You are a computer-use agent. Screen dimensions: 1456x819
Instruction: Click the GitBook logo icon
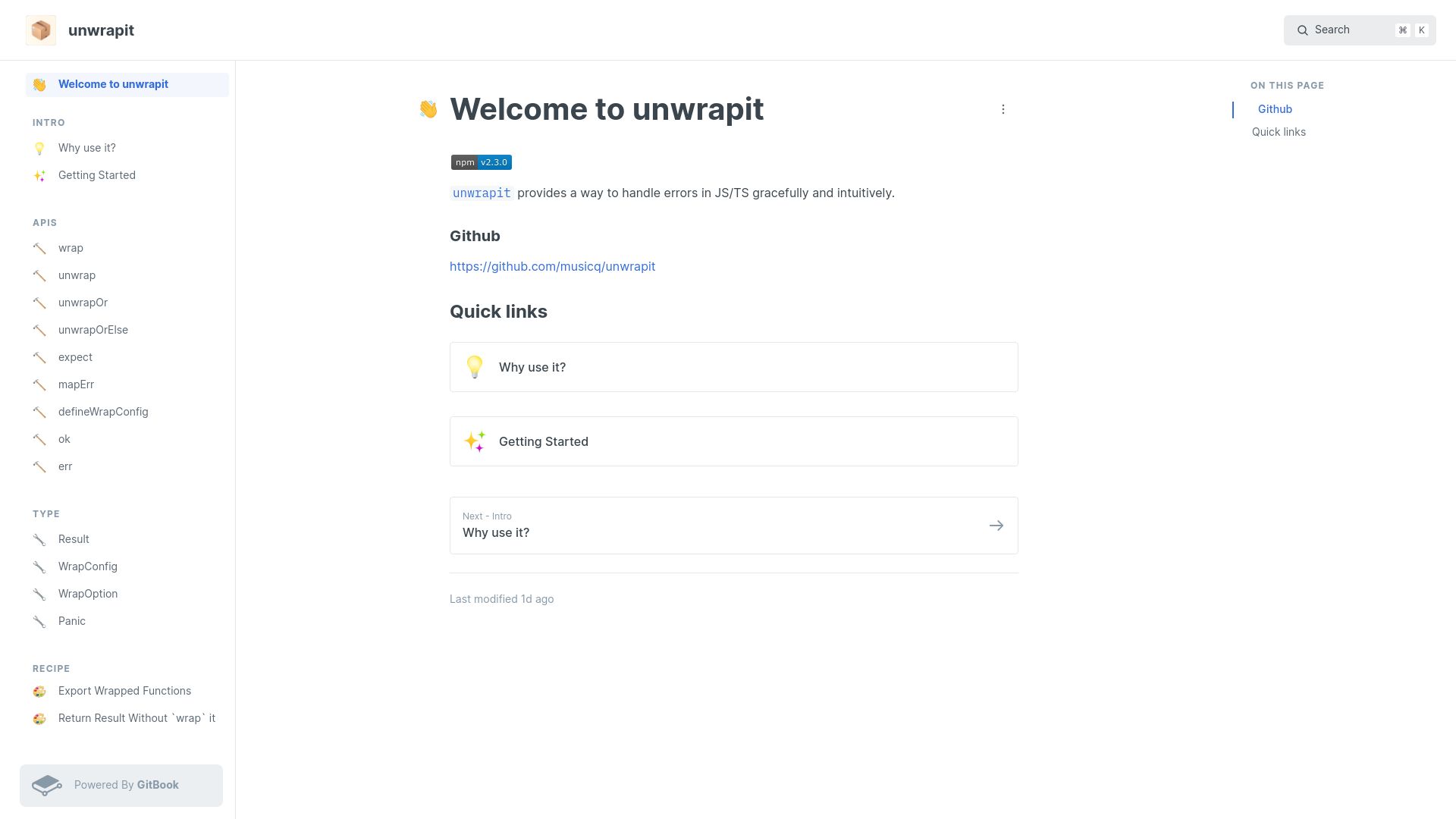point(47,786)
